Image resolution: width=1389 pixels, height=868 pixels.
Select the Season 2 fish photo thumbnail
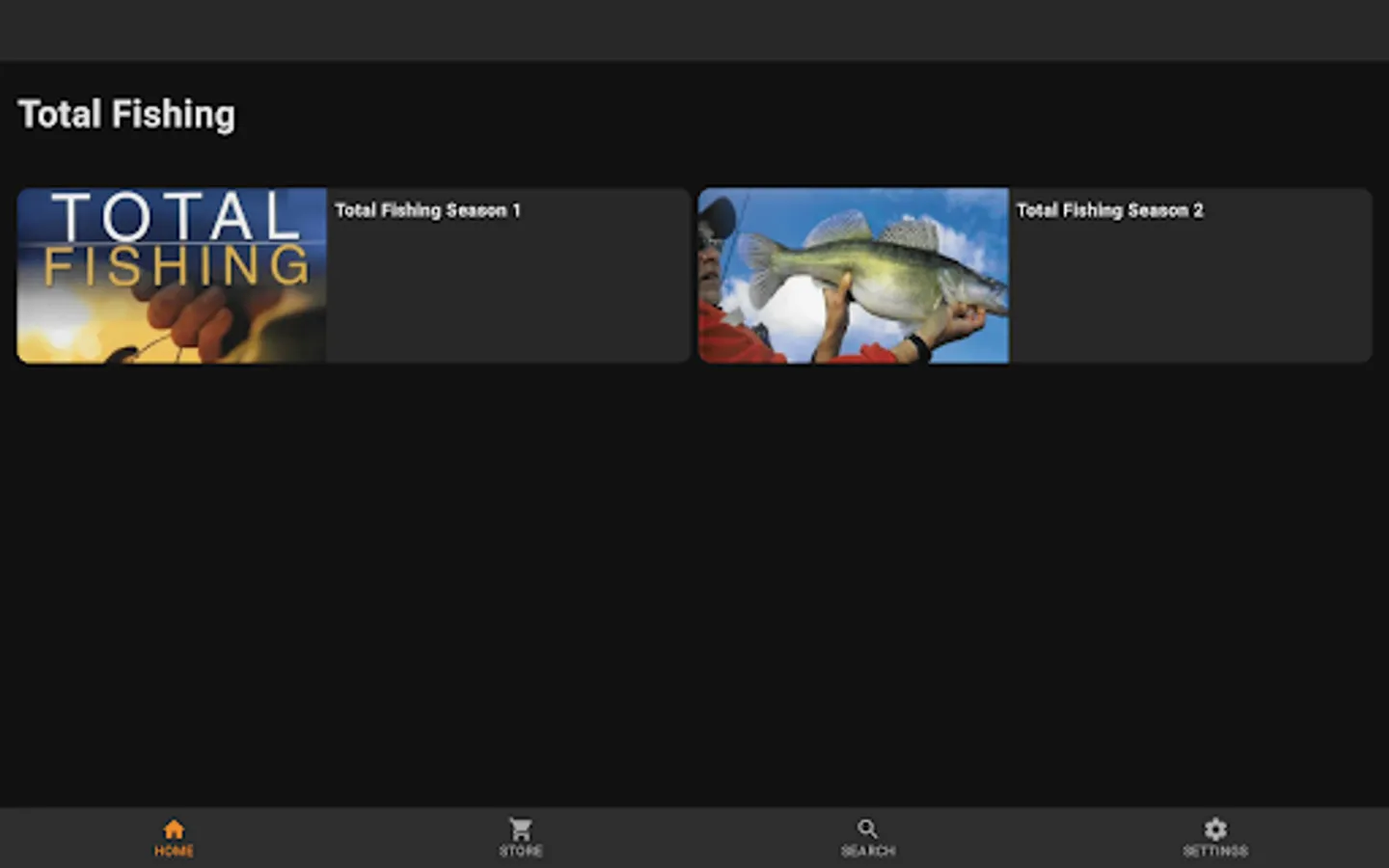point(855,275)
